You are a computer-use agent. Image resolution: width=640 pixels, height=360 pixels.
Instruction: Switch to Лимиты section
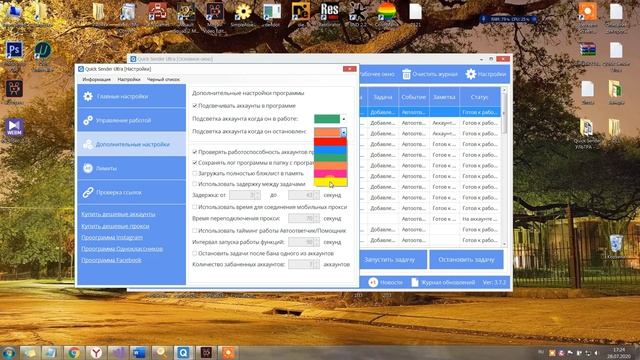tap(131, 168)
